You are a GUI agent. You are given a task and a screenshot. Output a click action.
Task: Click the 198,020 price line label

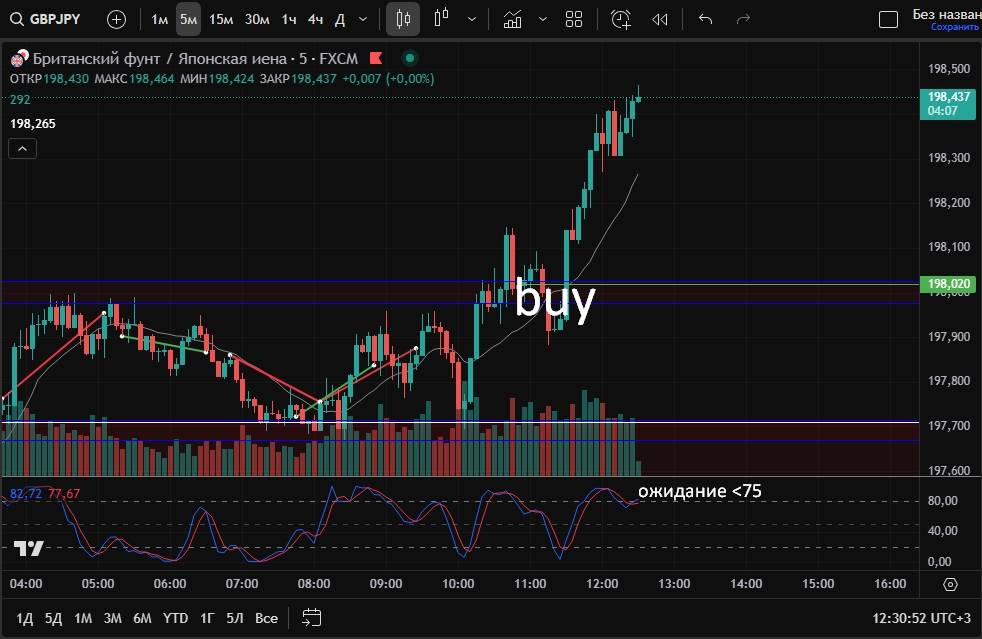click(x=948, y=284)
